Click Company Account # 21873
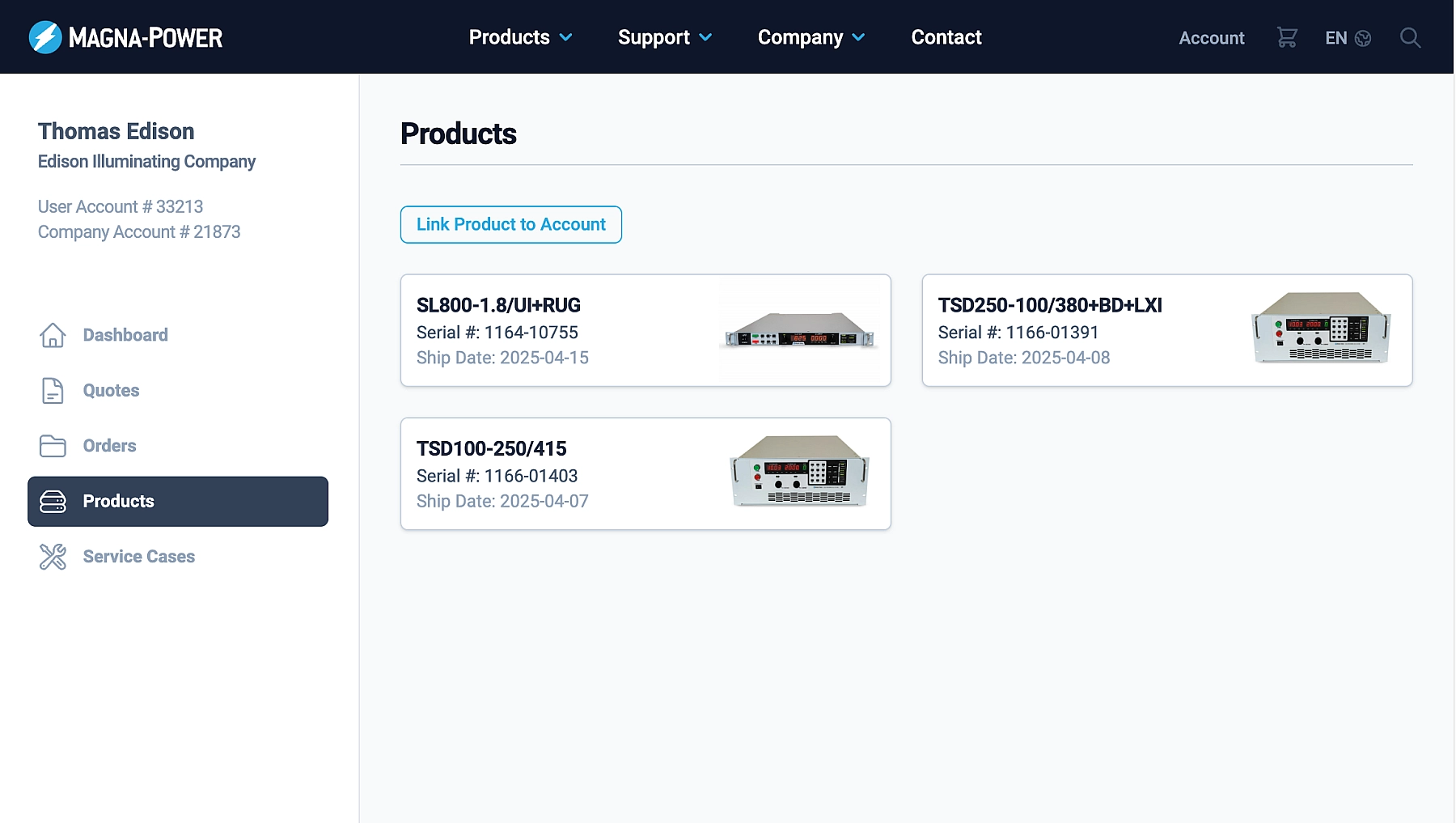 (x=139, y=232)
